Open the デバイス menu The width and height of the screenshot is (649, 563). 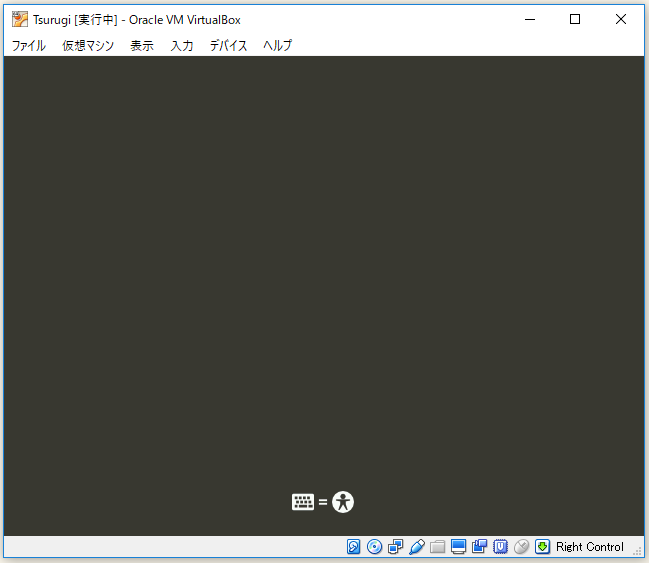[228, 45]
